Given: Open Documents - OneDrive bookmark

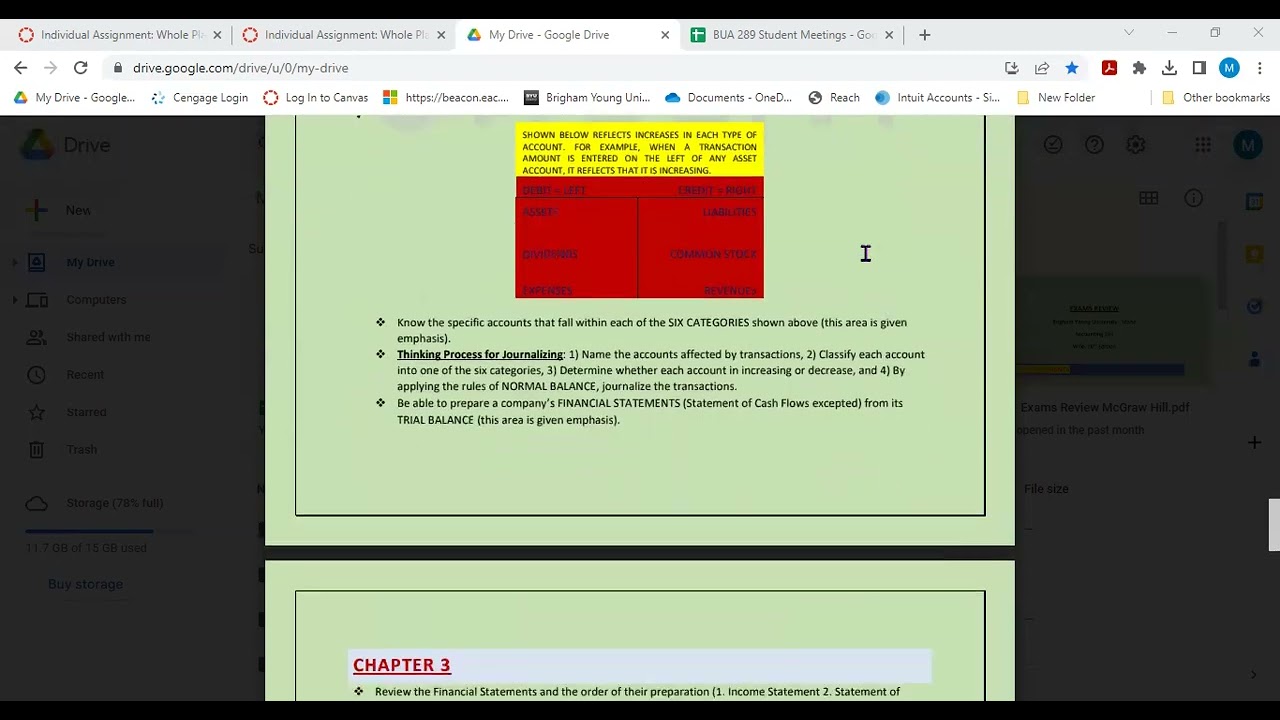Looking at the screenshot, I should coord(728,98).
